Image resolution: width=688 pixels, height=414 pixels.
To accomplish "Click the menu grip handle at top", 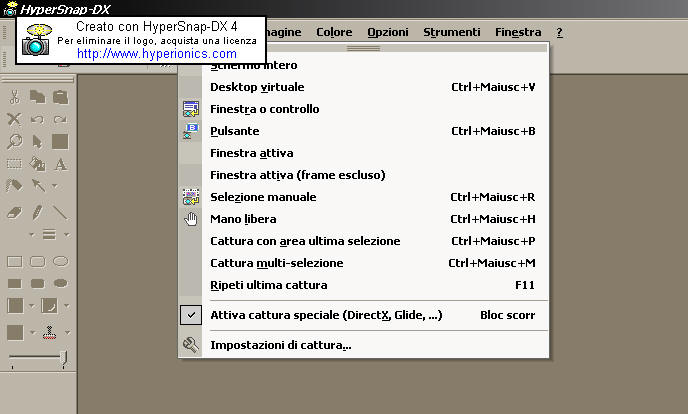I will (363, 47).
